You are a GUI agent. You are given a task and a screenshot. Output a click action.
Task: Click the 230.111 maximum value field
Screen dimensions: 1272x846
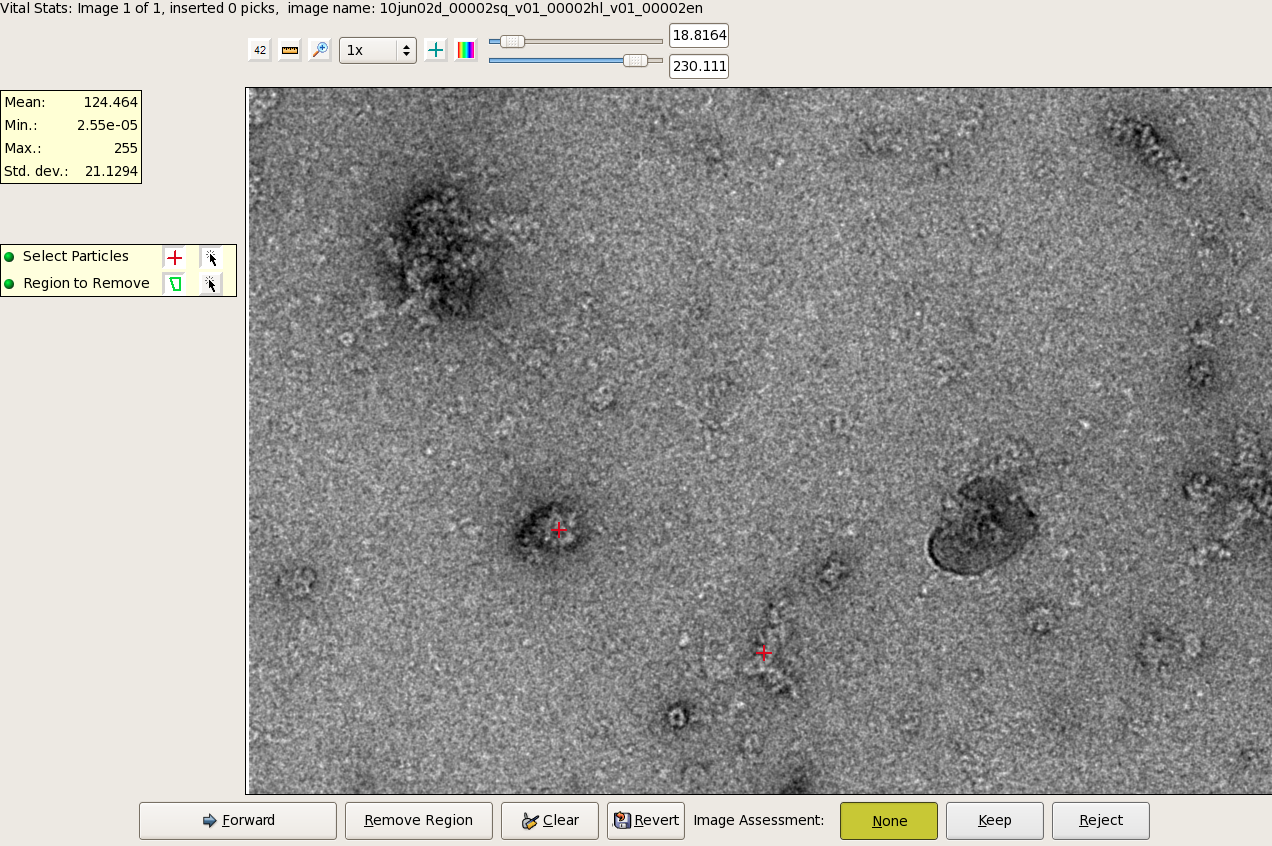pos(698,67)
